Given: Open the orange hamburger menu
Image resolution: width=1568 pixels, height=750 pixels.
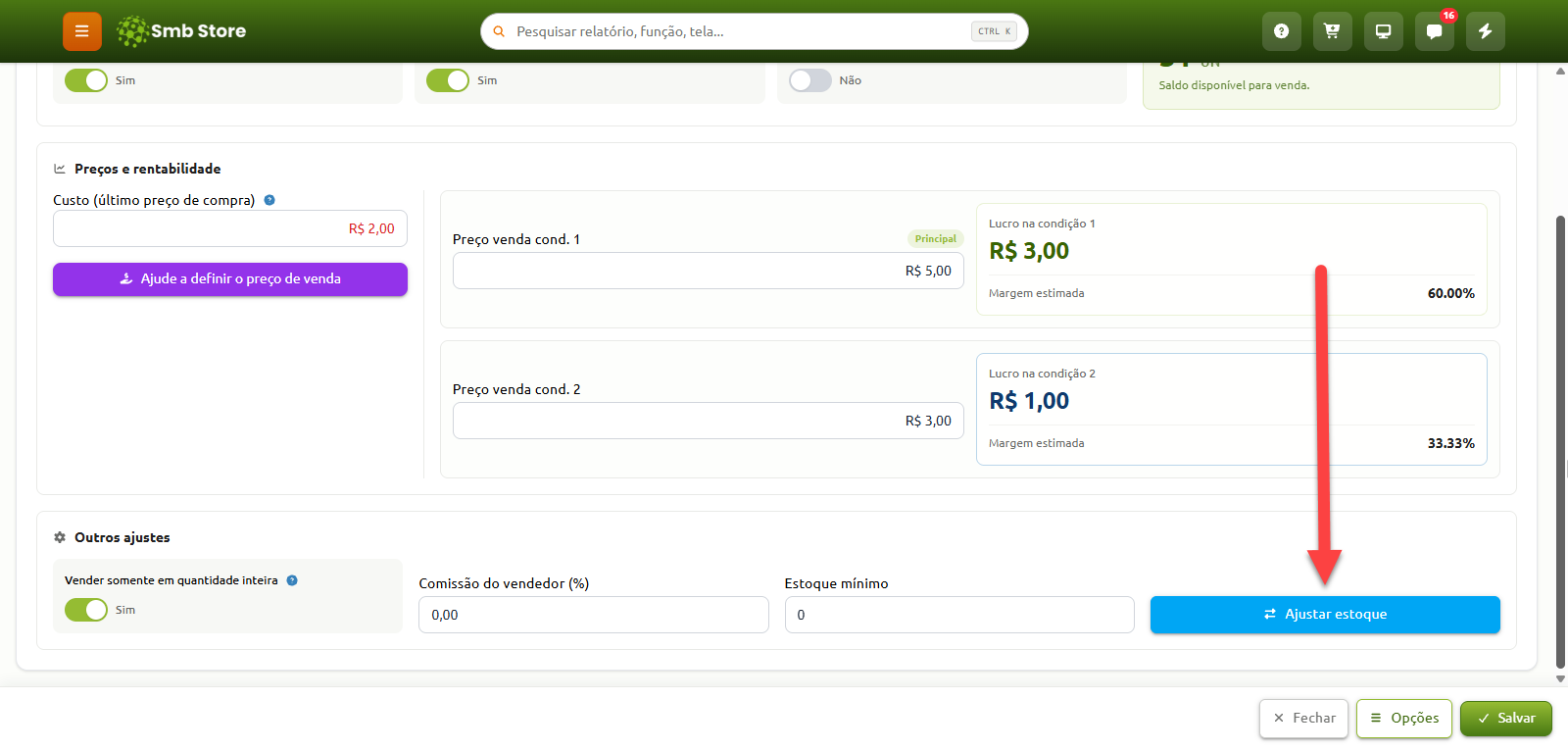Looking at the screenshot, I should click(82, 31).
